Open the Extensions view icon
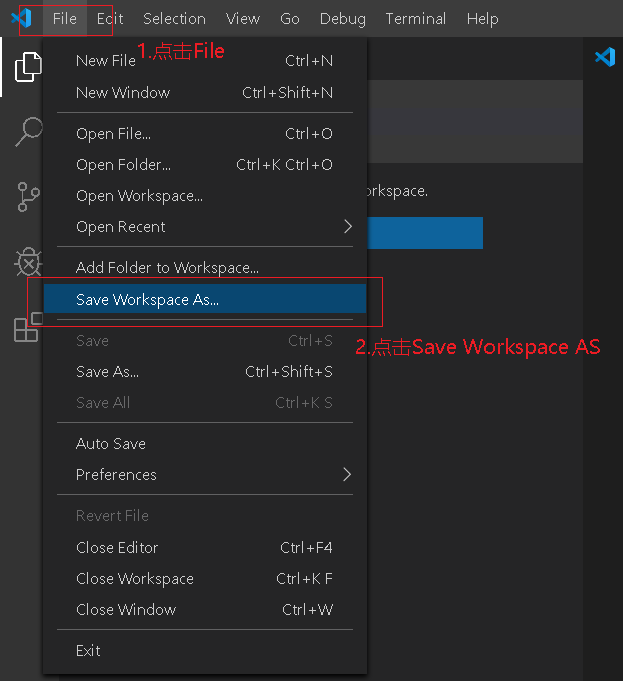This screenshot has width=623, height=681. (27, 328)
